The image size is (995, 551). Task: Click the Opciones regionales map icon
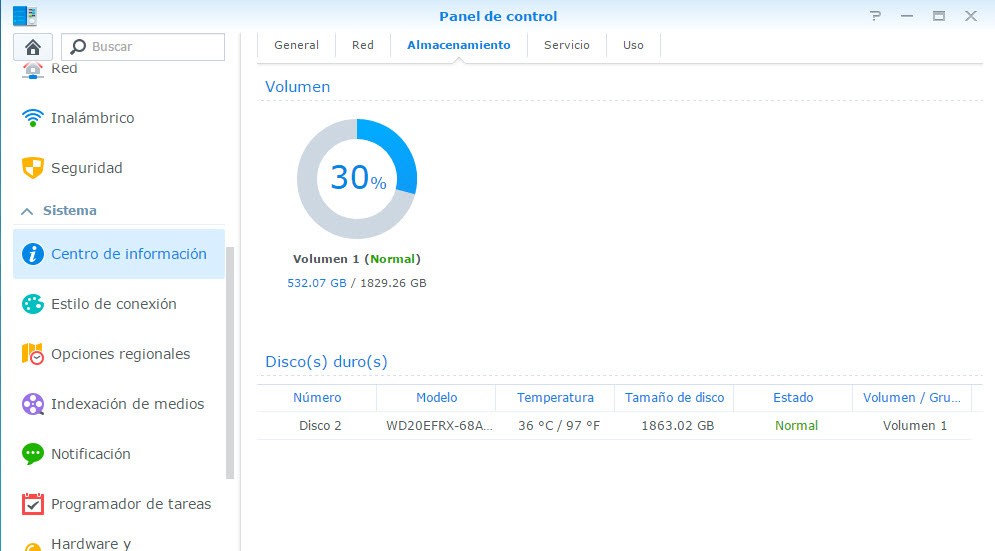click(x=33, y=354)
